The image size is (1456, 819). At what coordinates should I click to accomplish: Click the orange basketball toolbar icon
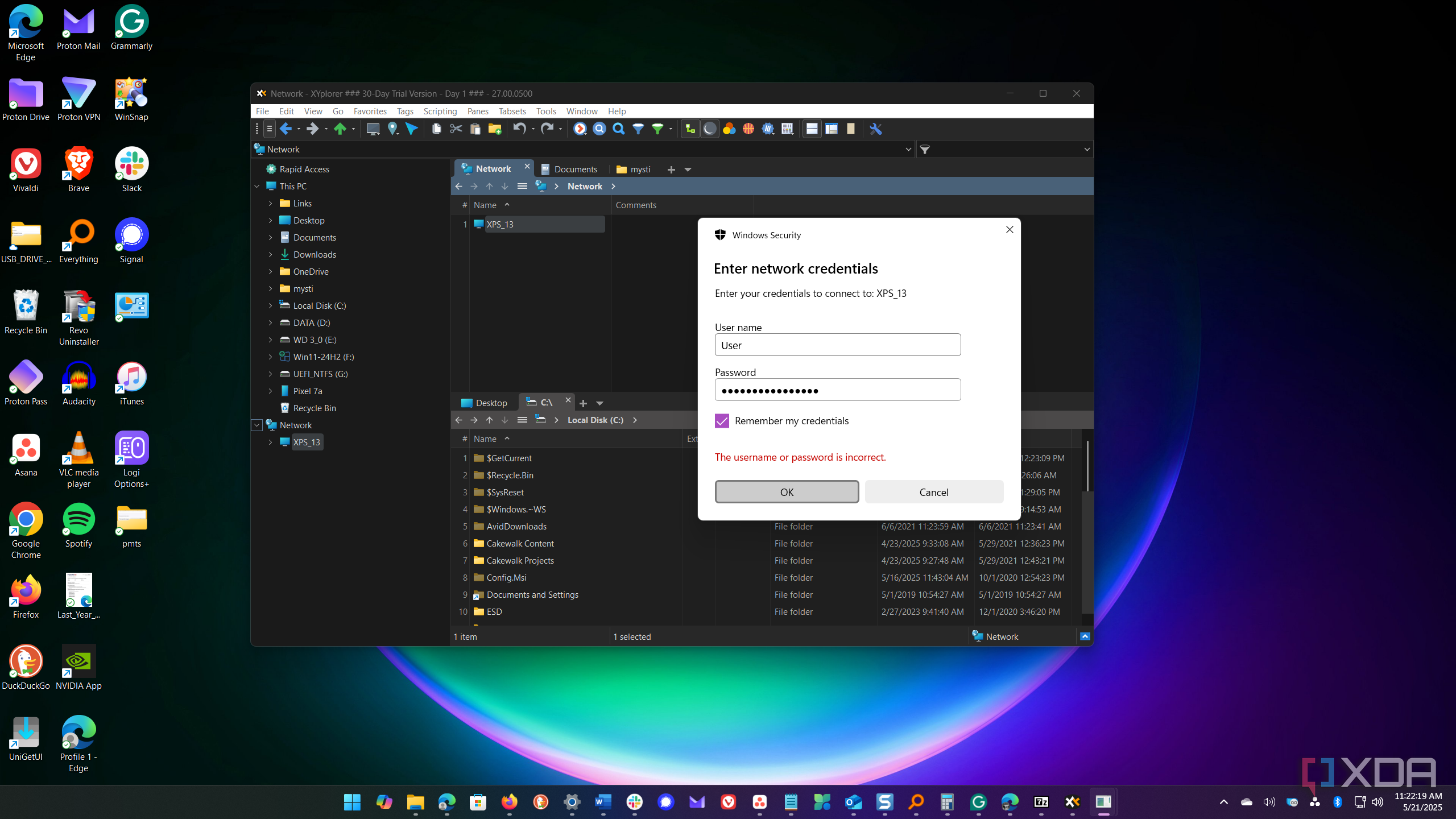(x=748, y=129)
